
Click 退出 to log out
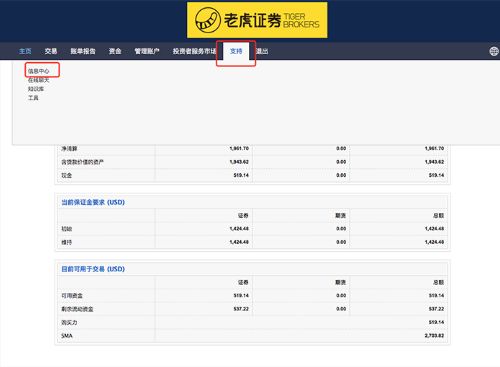(262, 51)
